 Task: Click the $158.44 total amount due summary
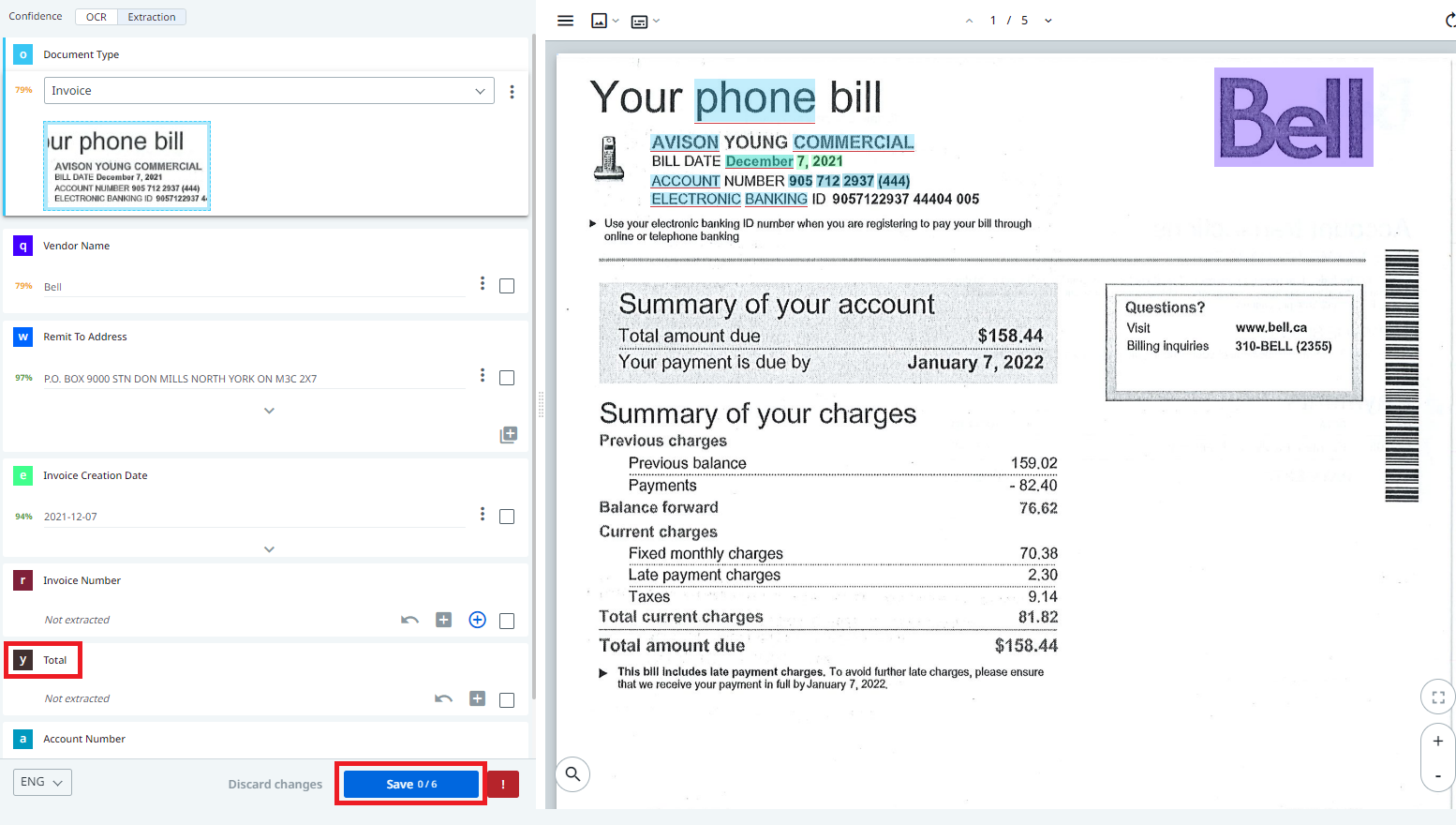1010,336
